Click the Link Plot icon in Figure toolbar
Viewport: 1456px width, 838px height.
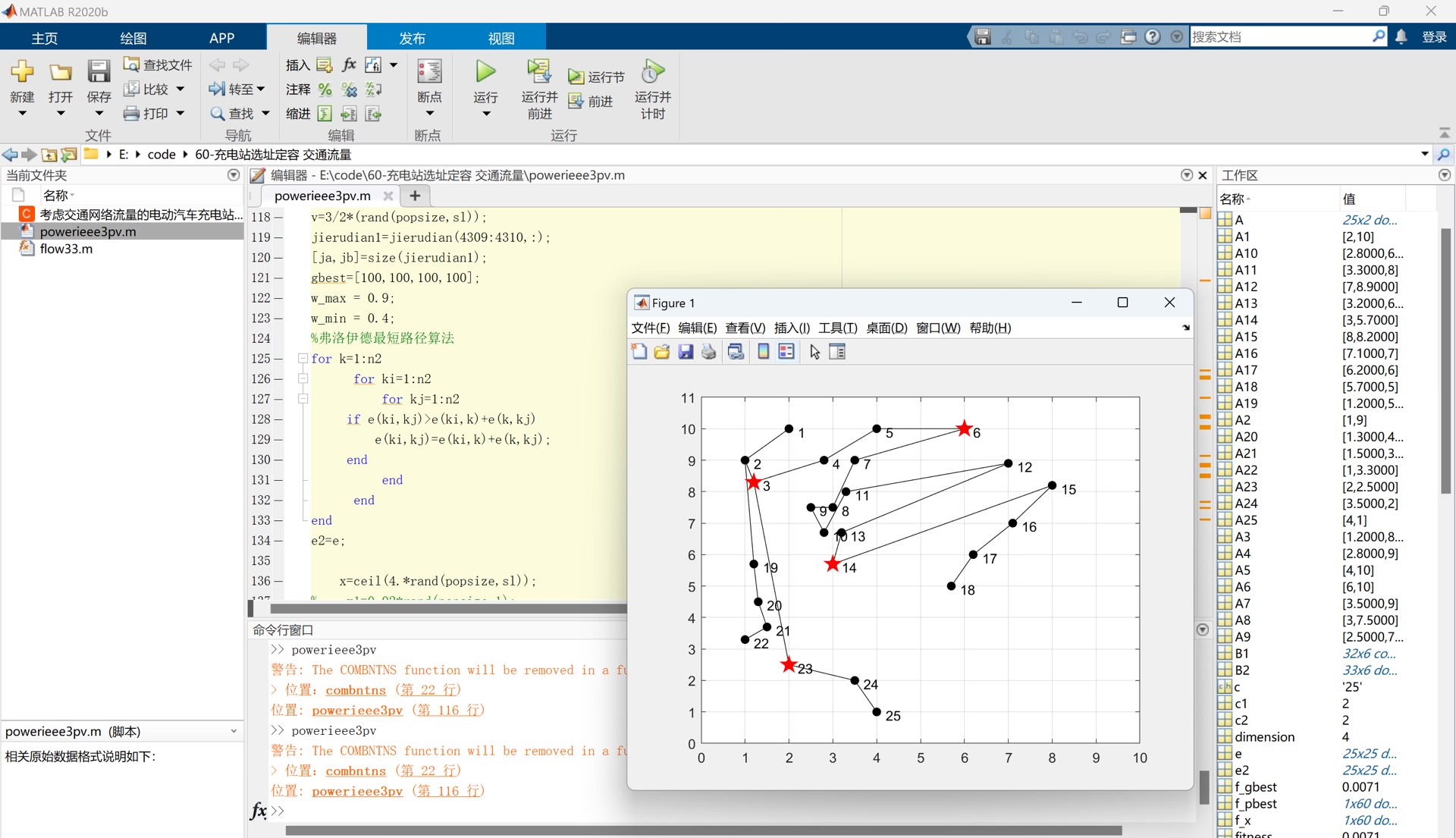pyautogui.click(x=736, y=352)
